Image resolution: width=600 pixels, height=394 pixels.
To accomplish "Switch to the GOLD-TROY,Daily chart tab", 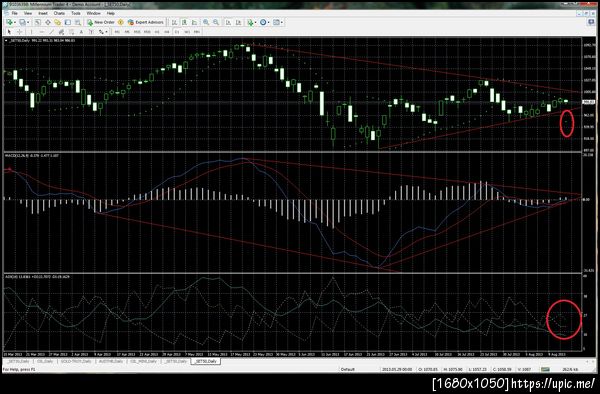I will point(76,361).
